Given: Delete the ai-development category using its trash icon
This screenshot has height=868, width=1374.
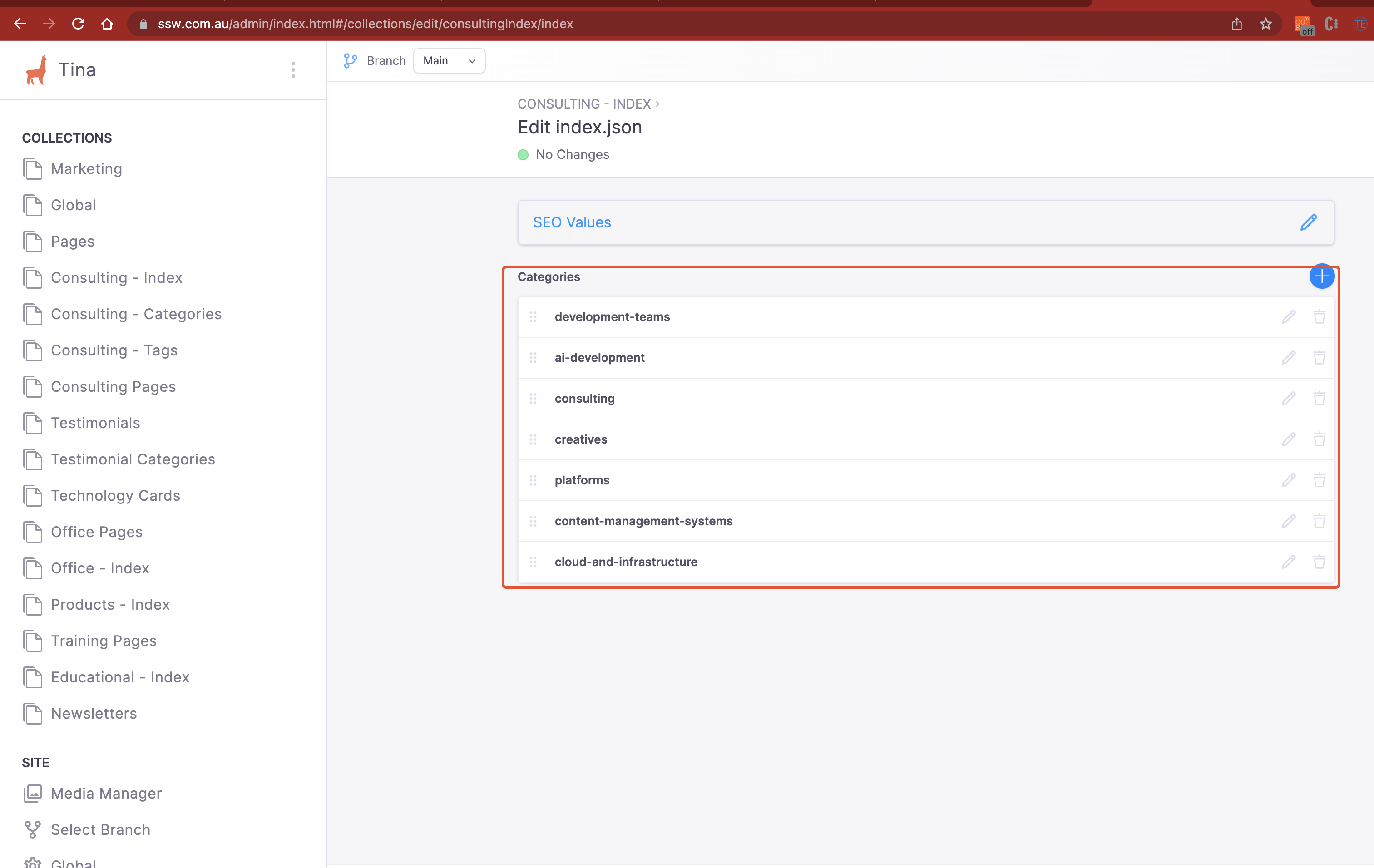Looking at the screenshot, I should coord(1319,358).
